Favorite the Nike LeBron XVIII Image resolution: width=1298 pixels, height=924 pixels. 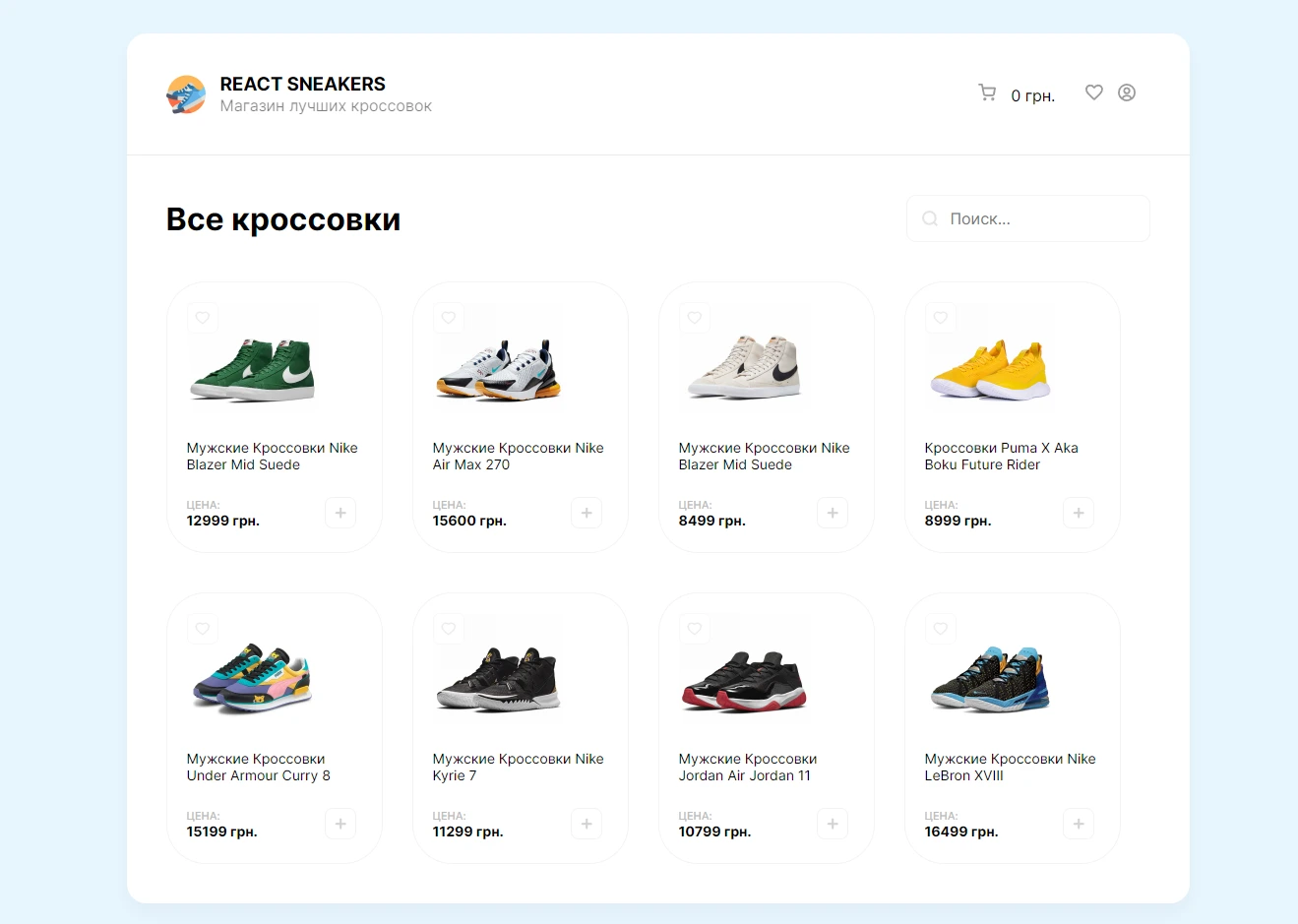point(941,629)
